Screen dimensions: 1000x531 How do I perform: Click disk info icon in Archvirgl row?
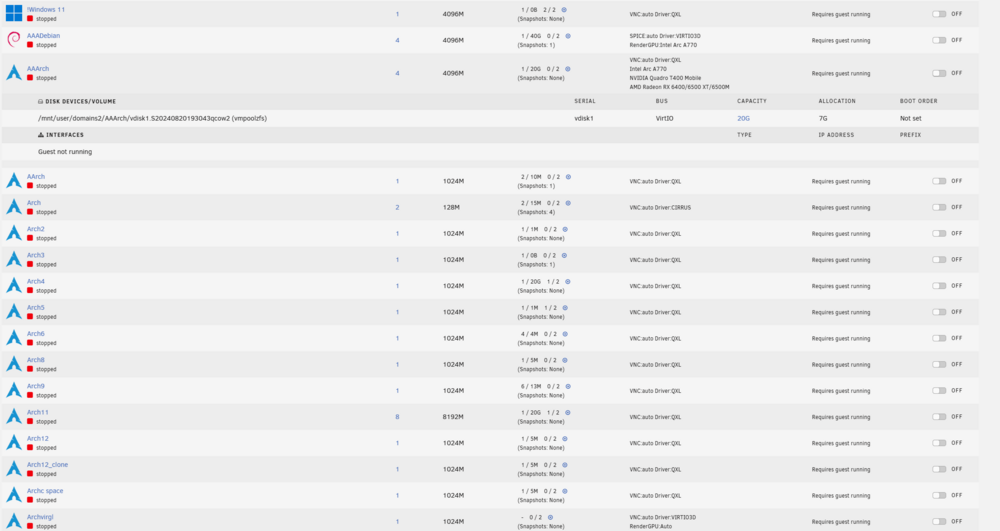550,518
